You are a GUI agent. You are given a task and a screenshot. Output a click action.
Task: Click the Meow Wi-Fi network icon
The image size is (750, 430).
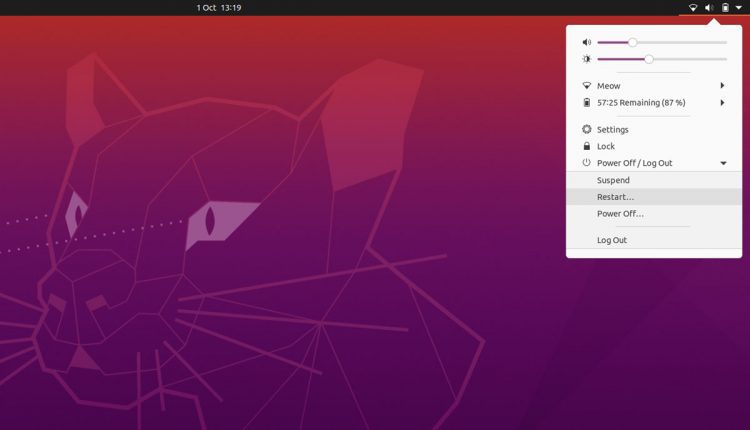click(586, 86)
